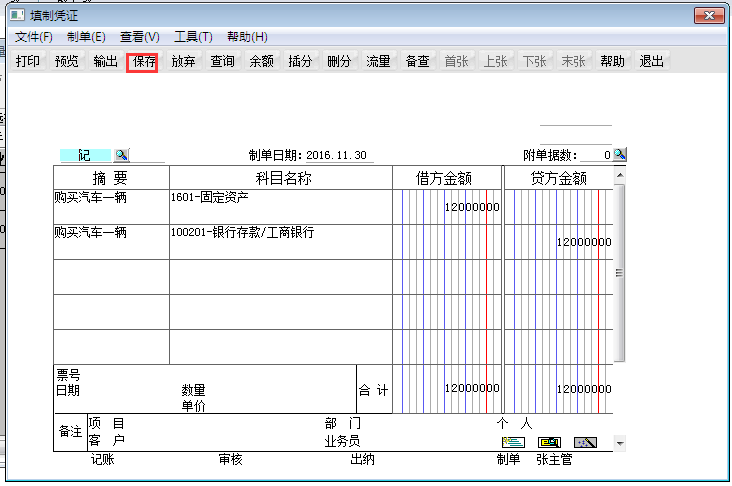Click the first white note icon at bottom right

pyautogui.click(x=512, y=442)
